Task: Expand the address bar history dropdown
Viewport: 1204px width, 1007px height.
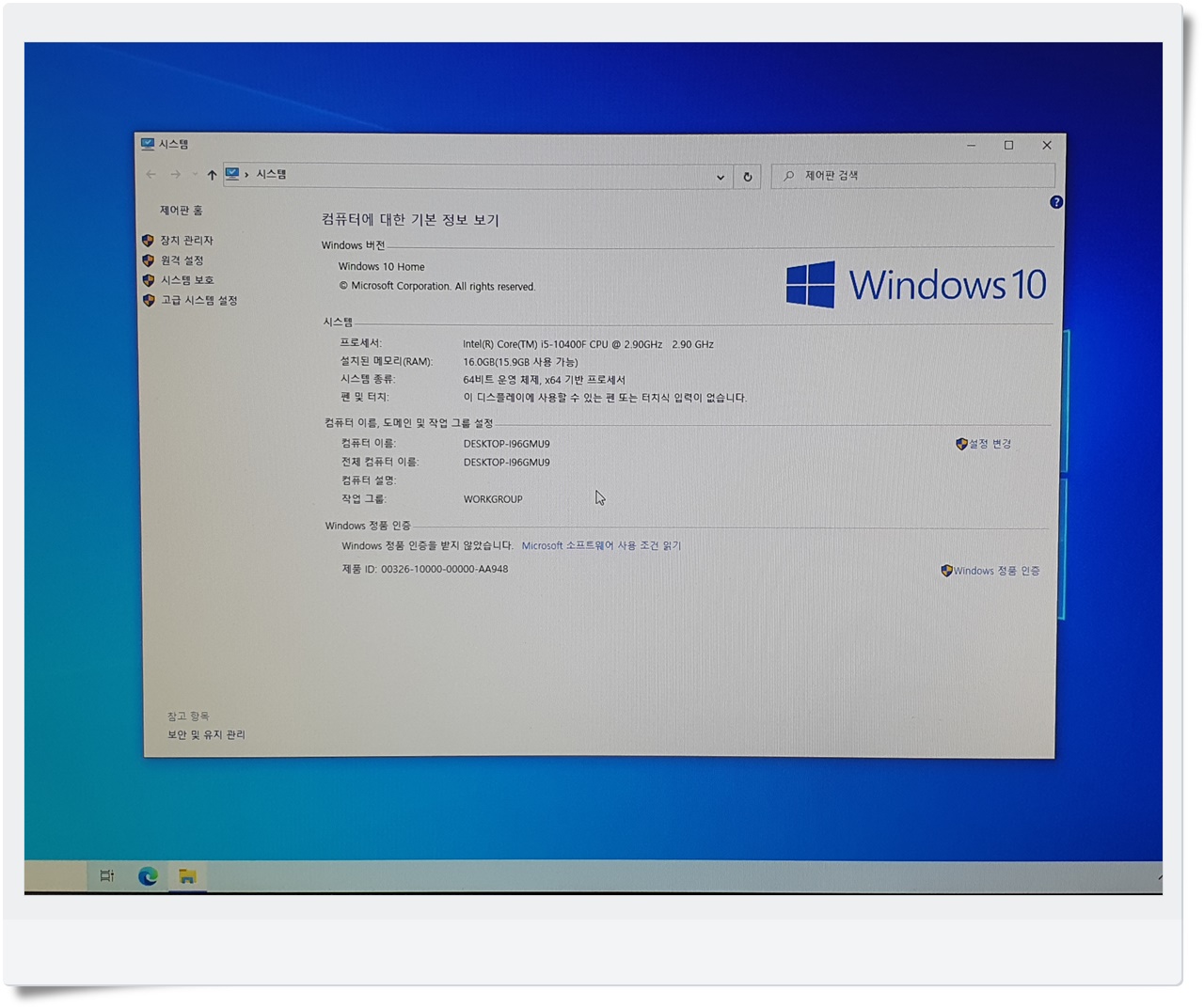Action: click(721, 177)
